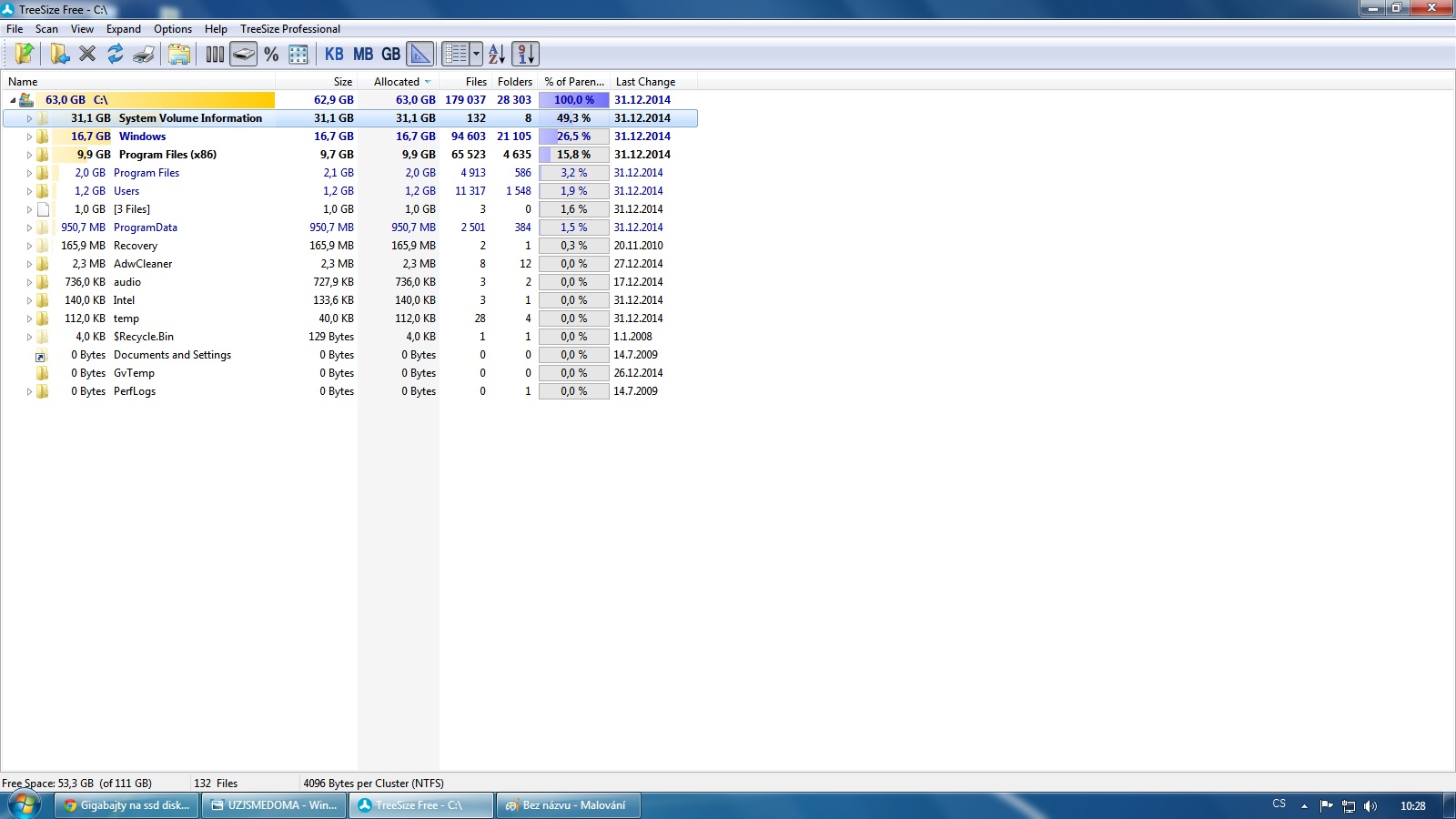The image size is (1456, 819).
Task: Open the Scan menu
Action: 46,29
